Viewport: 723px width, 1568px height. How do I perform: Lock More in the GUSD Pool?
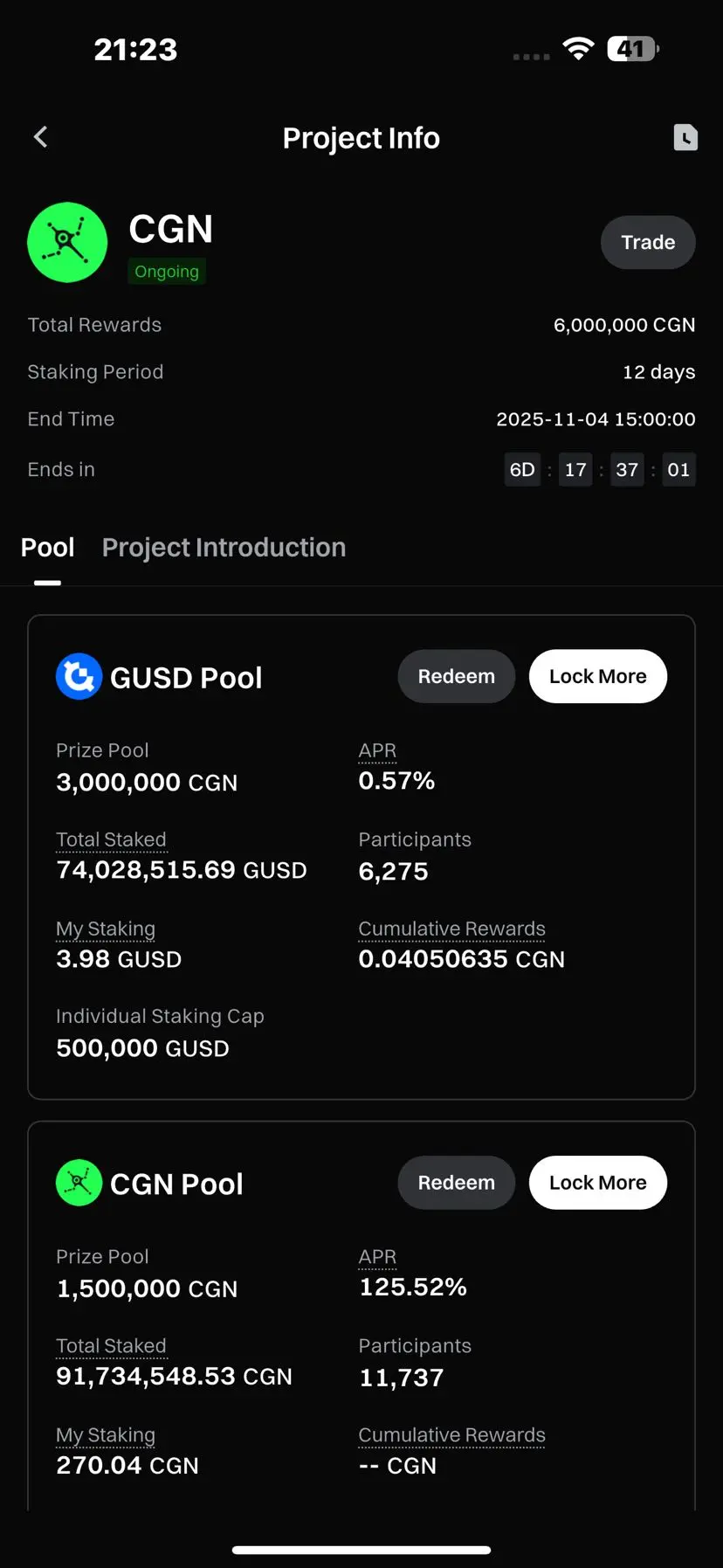pyautogui.click(x=597, y=676)
